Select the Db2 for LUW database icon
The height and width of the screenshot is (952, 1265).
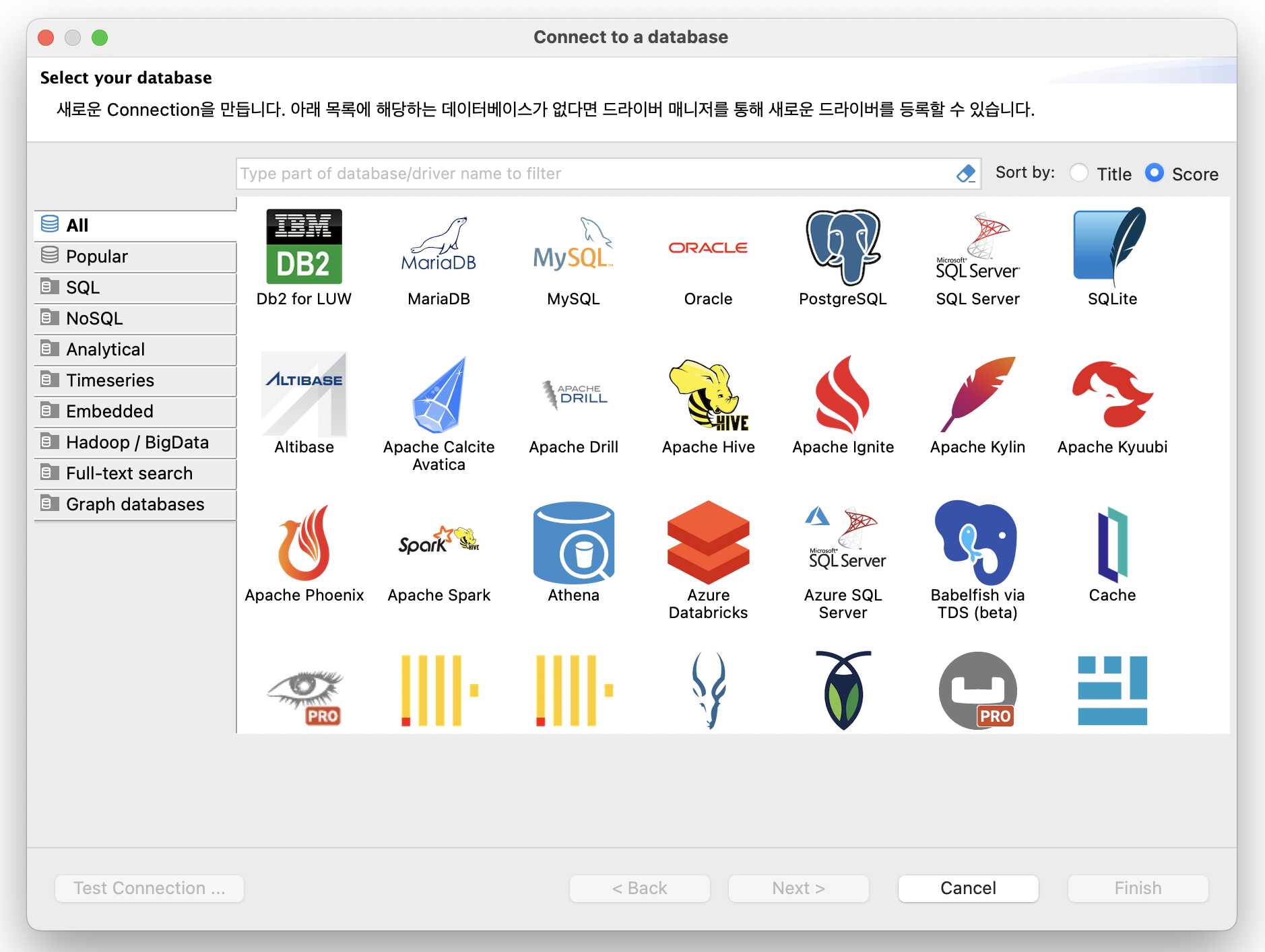pos(304,246)
